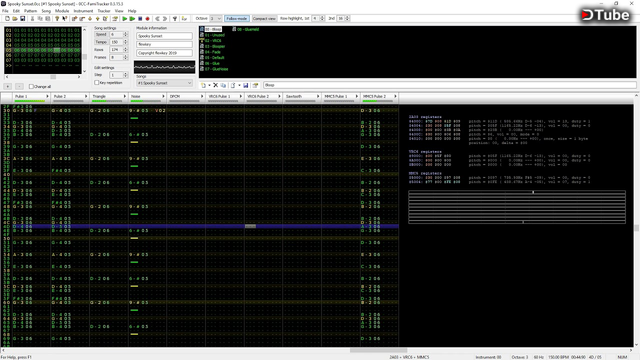Toggle the Speed button in Song settings
640x360 pixels.
101,35
